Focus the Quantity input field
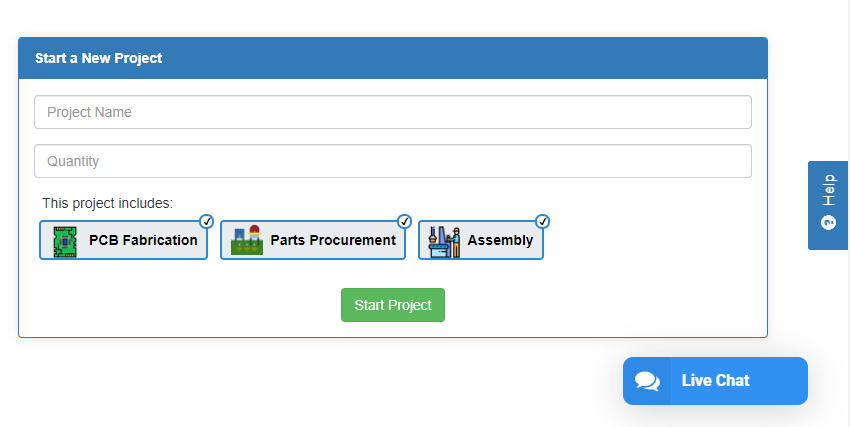Image resolution: width=850 pixels, height=427 pixels. coord(393,161)
